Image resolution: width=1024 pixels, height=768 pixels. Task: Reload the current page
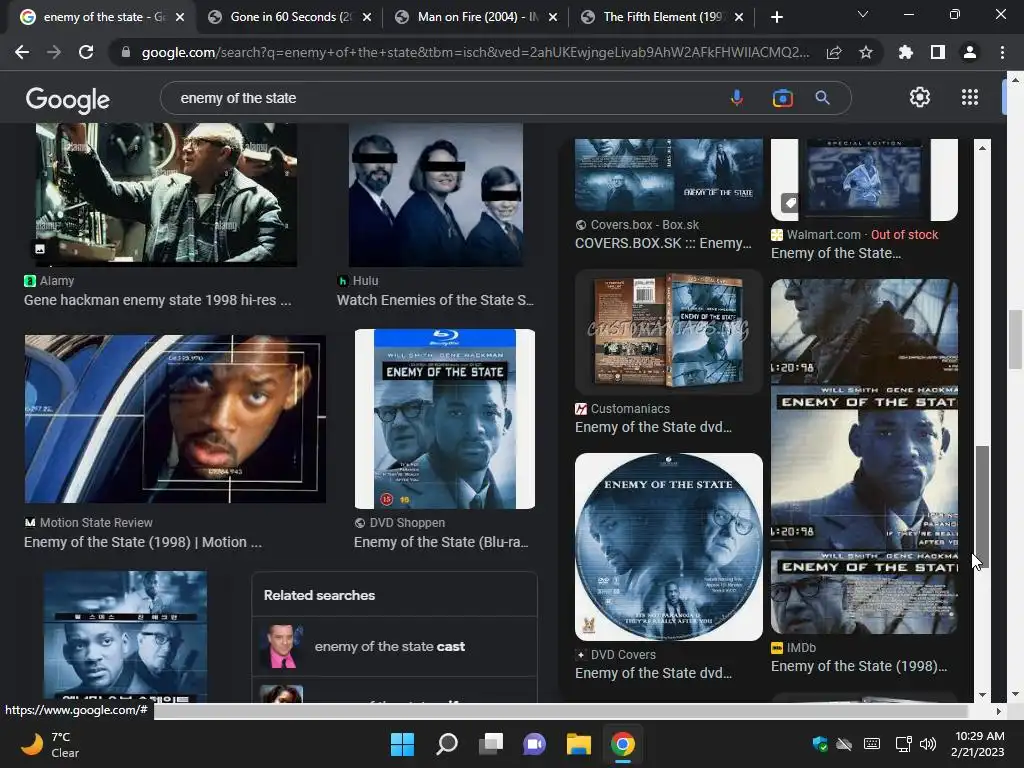click(86, 52)
